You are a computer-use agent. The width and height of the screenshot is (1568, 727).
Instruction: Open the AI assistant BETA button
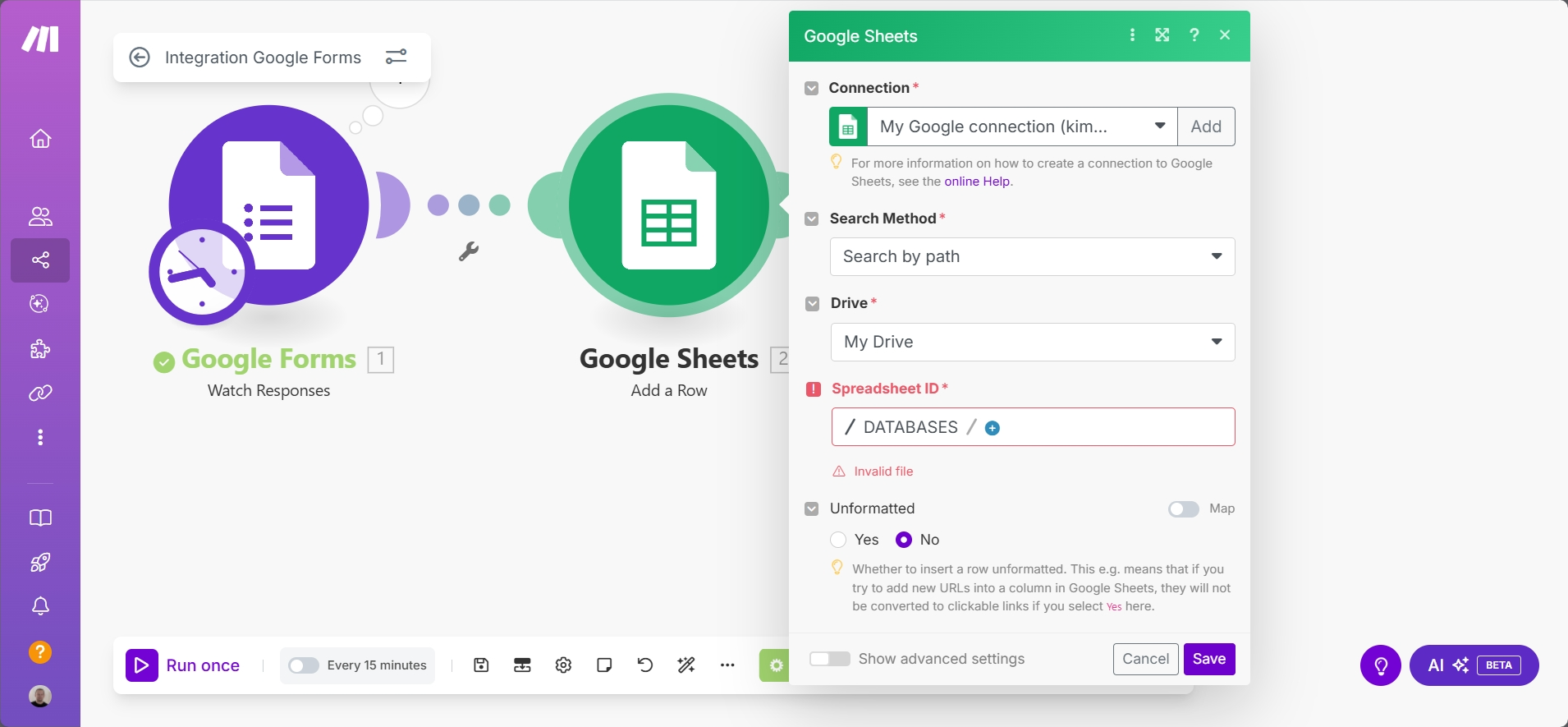1474,665
